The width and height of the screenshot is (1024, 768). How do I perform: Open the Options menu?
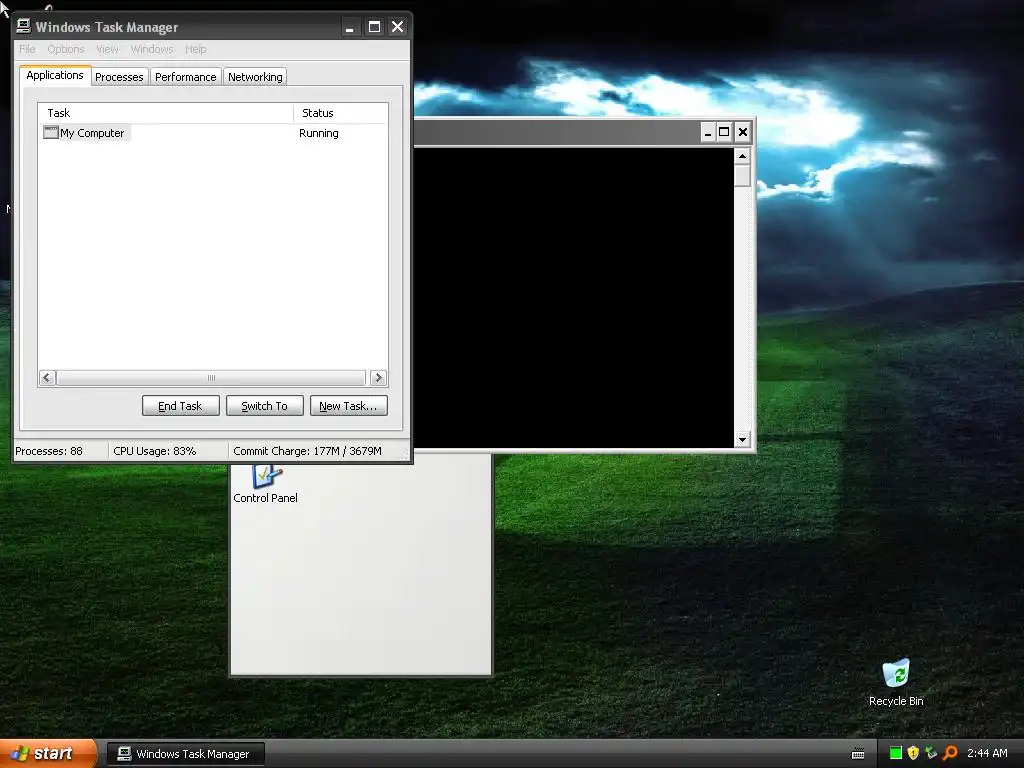pyautogui.click(x=66, y=49)
